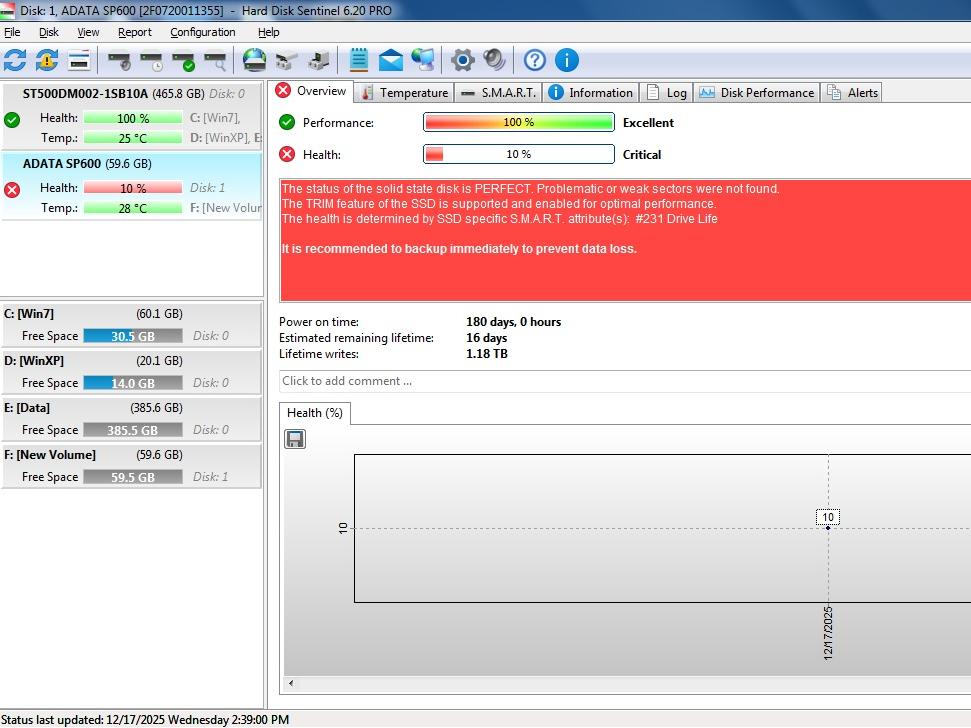The width and height of the screenshot is (971, 728).
Task: Open the configuration gear icon
Action: pyautogui.click(x=462, y=60)
